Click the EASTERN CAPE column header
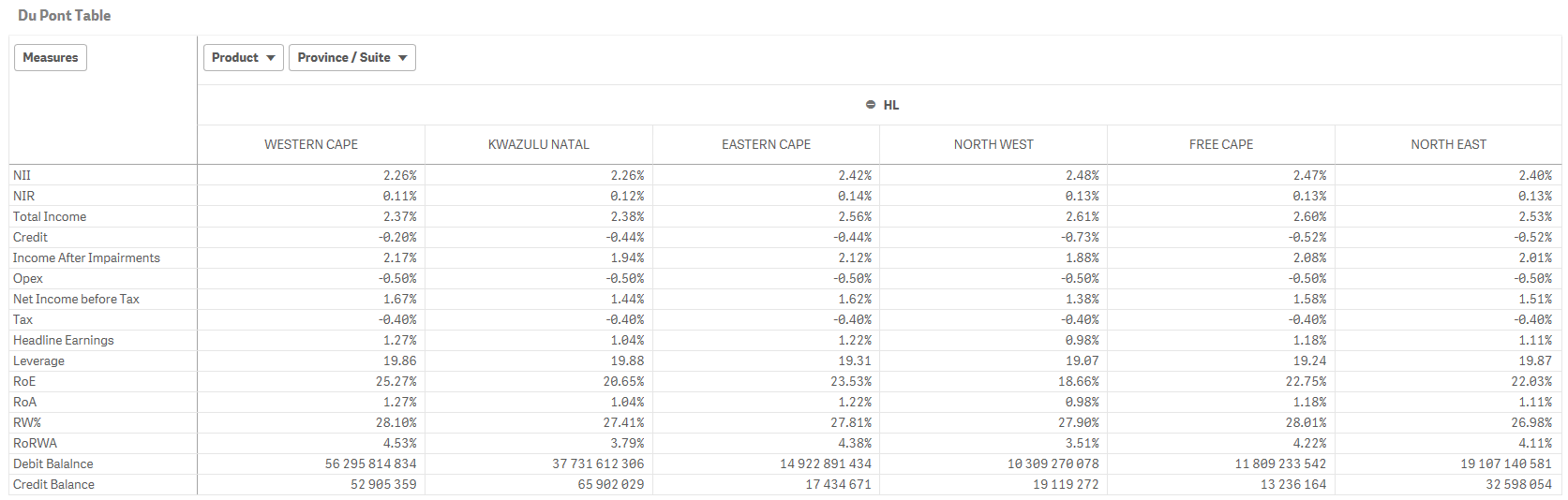The width and height of the screenshot is (1568, 500). (766, 144)
